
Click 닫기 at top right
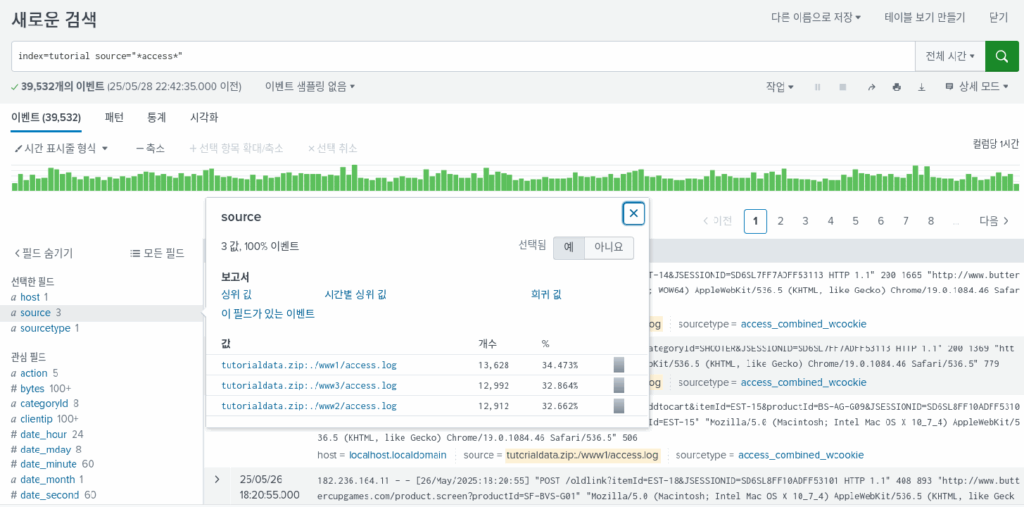point(999,18)
